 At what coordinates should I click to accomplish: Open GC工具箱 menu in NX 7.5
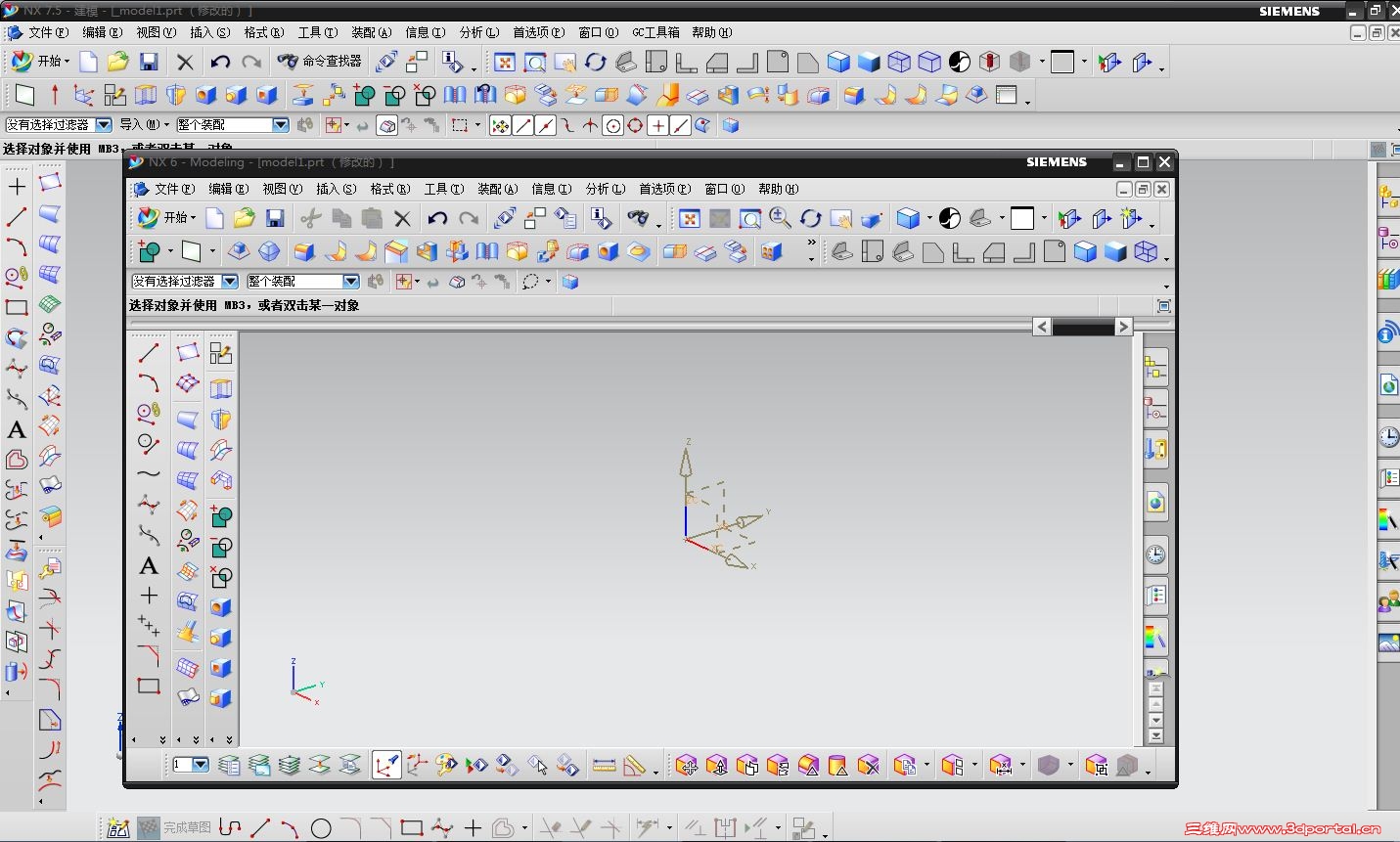[655, 32]
